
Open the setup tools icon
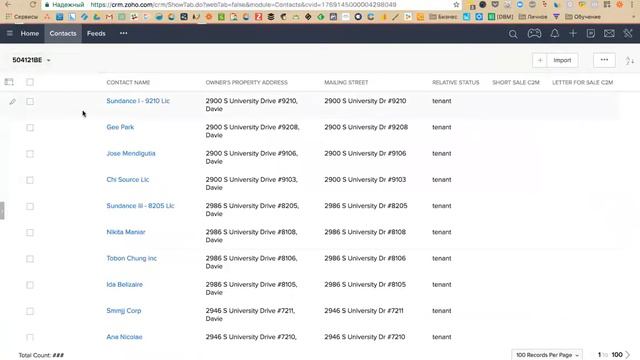pos(628,33)
